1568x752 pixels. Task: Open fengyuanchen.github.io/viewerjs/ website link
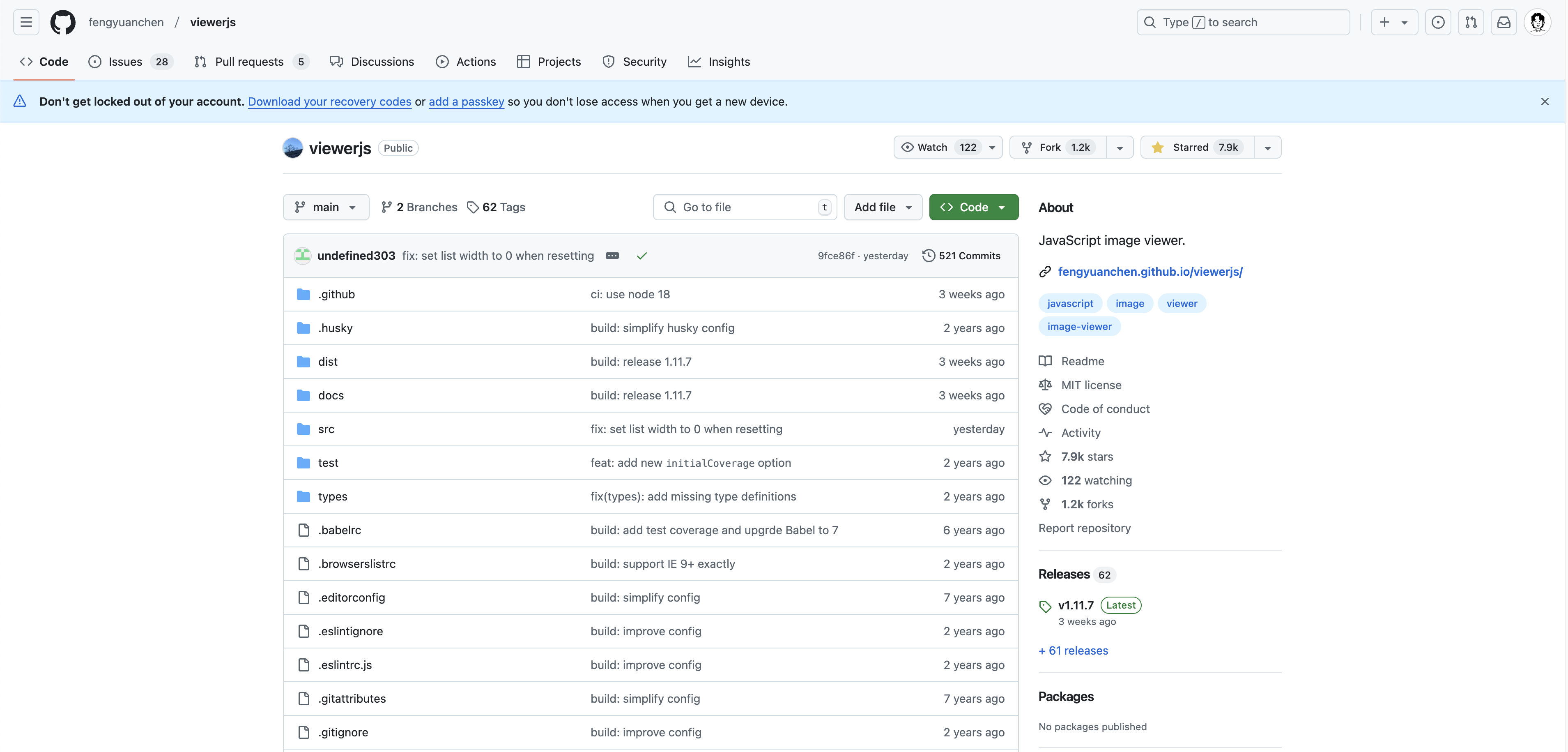pyautogui.click(x=1150, y=272)
